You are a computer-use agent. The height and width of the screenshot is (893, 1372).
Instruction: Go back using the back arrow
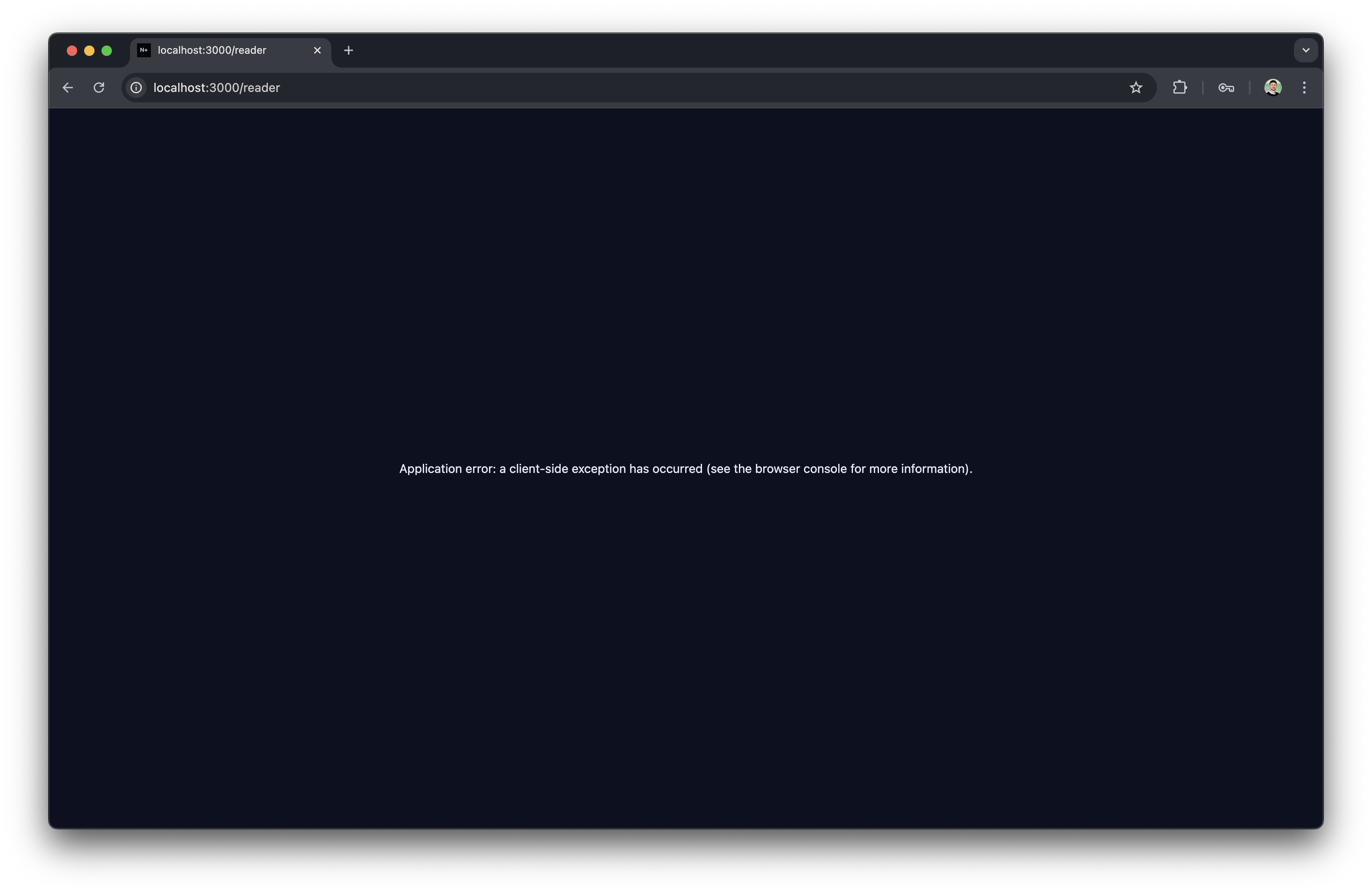click(x=68, y=88)
